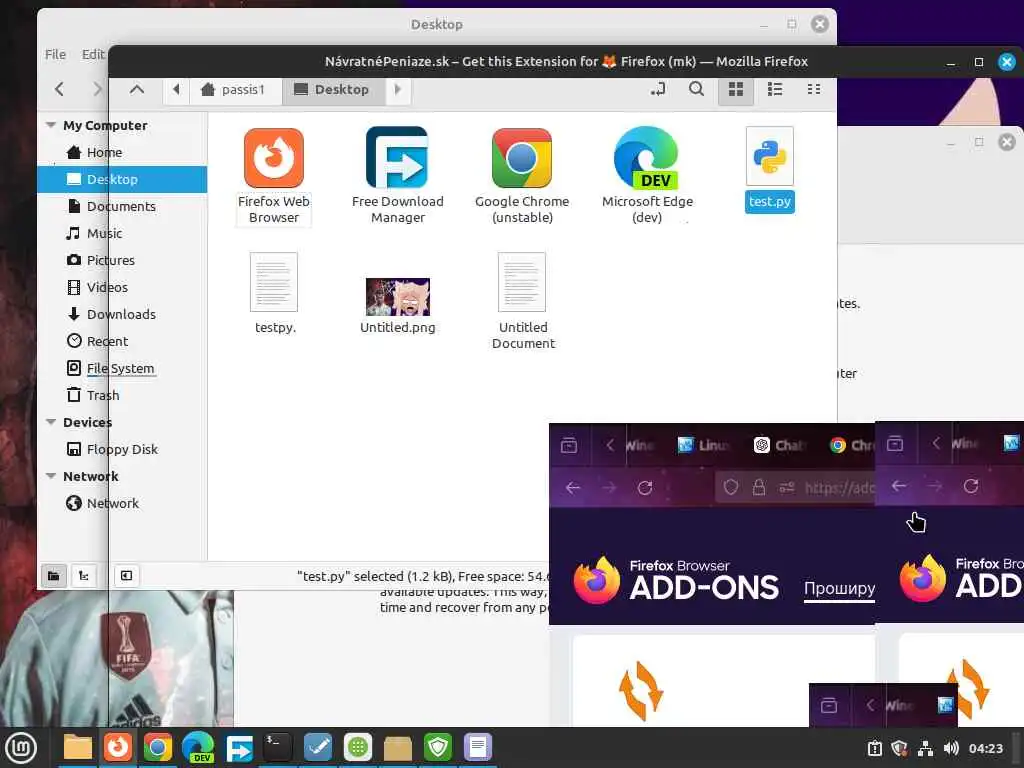Click the Firefox tracking protection shield icon
Screen dimensions: 1024x768
[x=731, y=488]
